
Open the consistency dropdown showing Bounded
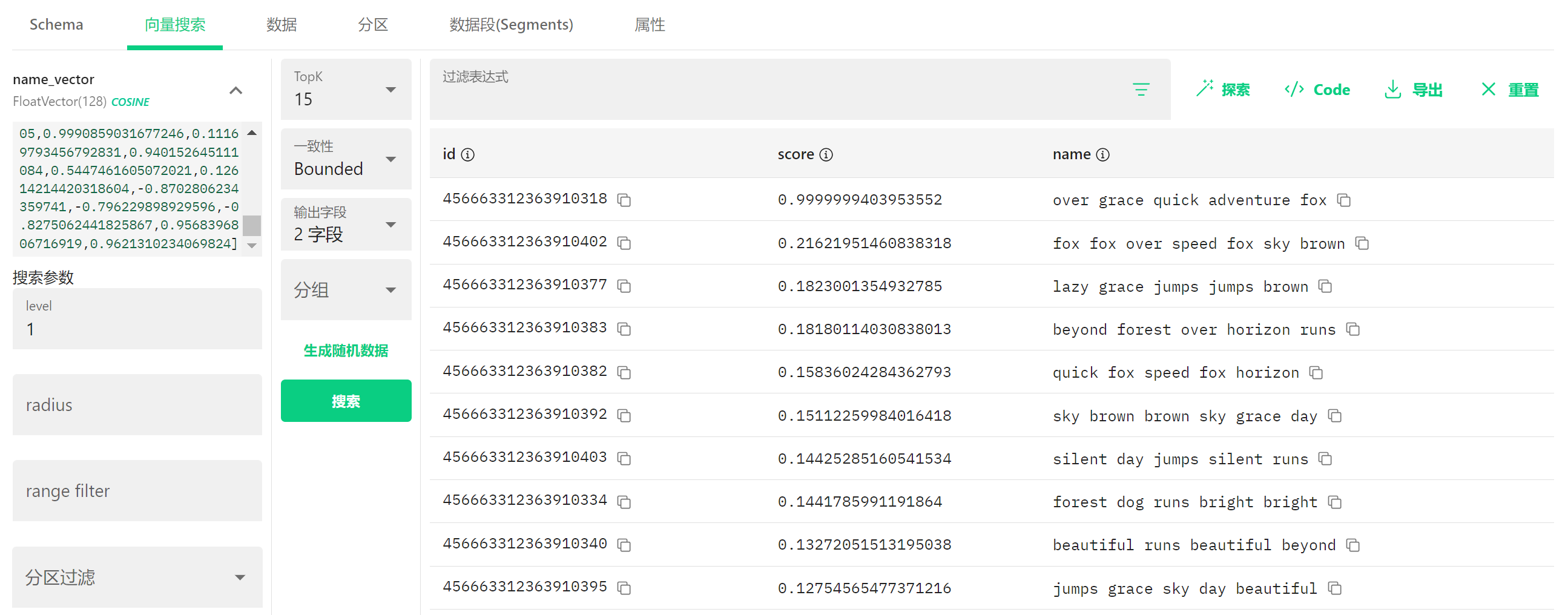[x=345, y=159]
